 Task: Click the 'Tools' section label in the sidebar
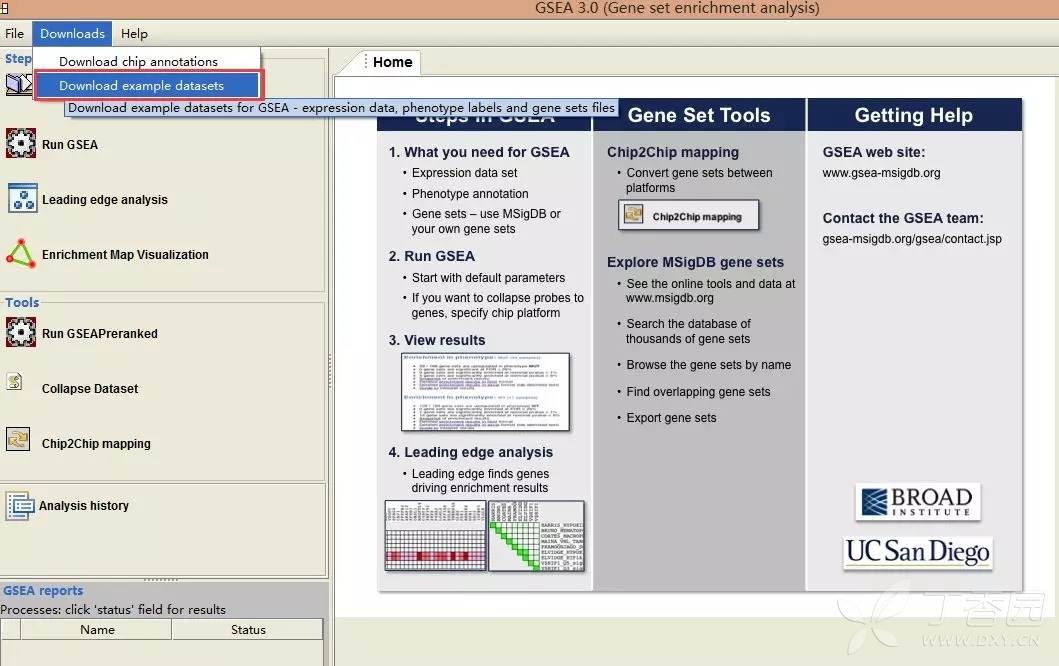tap(22, 302)
